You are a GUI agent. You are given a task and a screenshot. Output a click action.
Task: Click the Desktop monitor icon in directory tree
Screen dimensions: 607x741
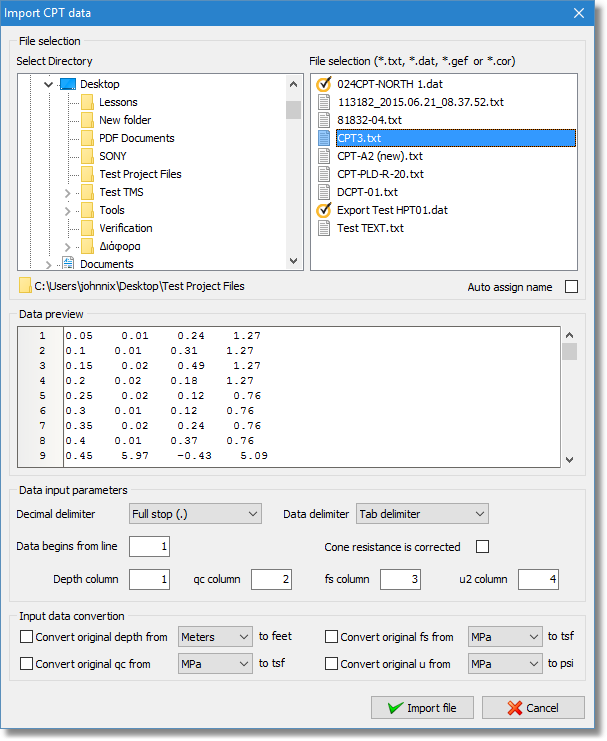68,84
